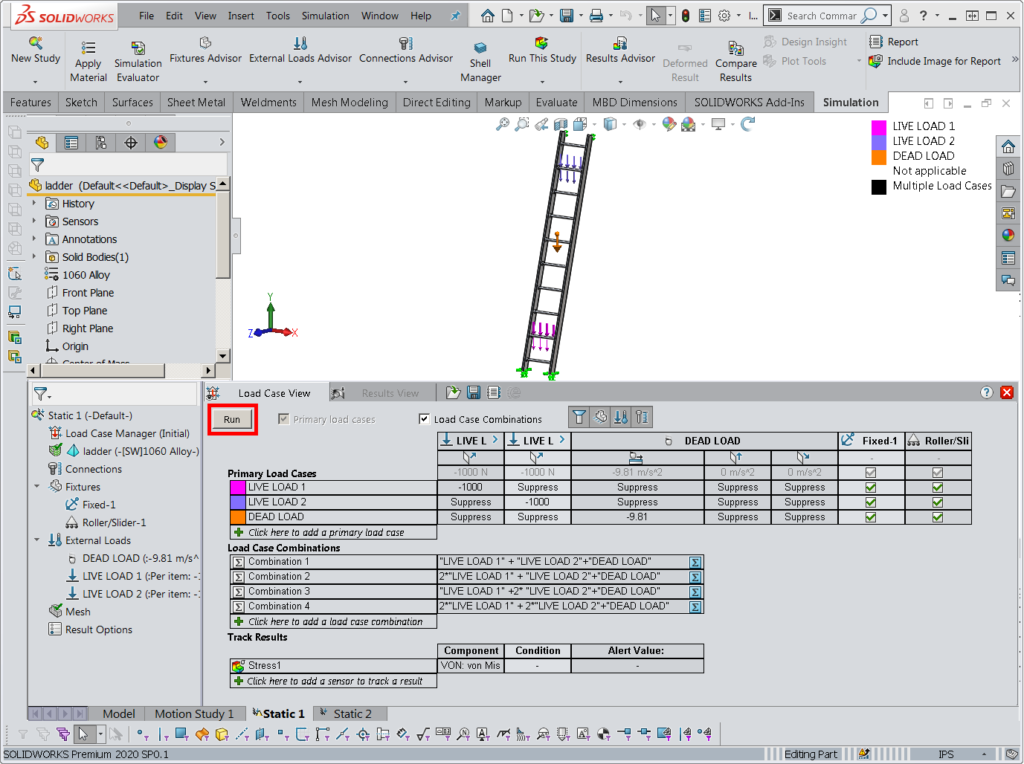
Task: Switch to FeatureManager design tree icon
Action: coord(42,142)
